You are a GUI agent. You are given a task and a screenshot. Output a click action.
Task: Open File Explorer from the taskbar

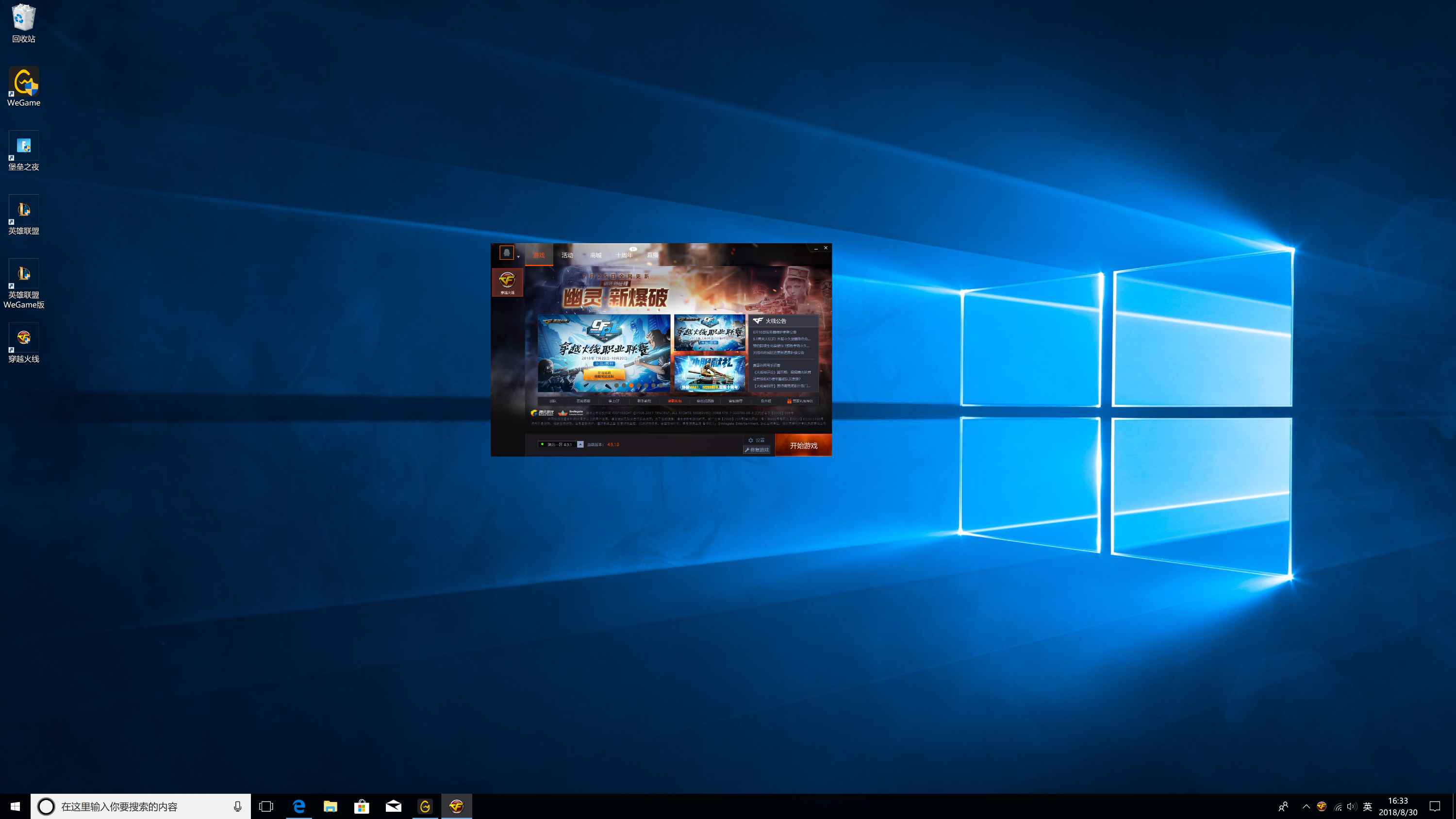(x=330, y=806)
